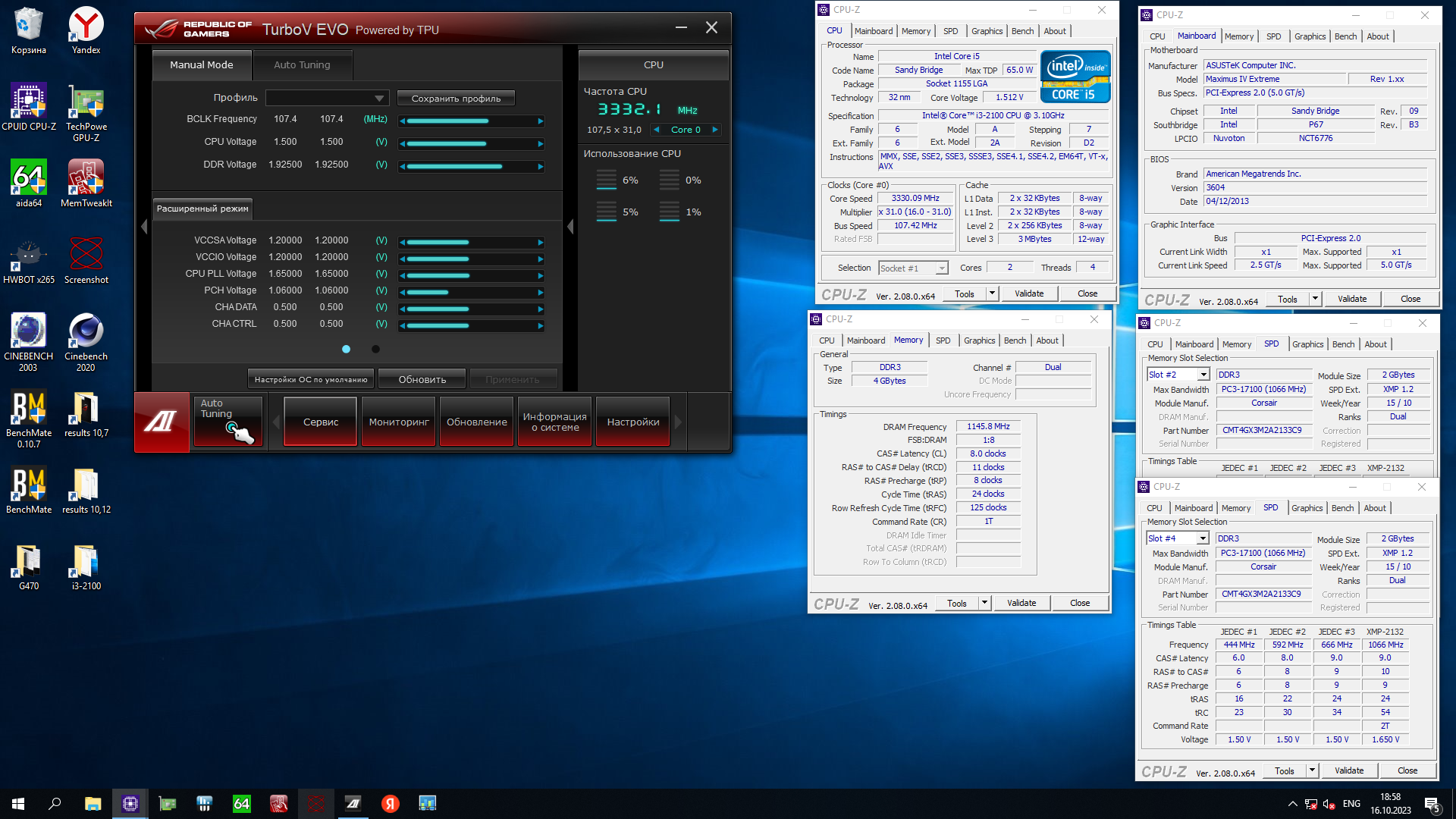The image size is (1456, 819).
Task: Open Graphics tab in CPU-Z Mainboard window
Action: [1310, 36]
